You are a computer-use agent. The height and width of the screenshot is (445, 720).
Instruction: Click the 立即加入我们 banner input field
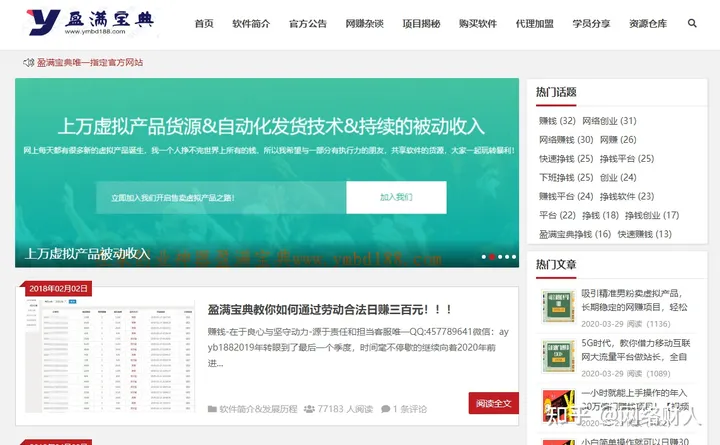(x=221, y=197)
